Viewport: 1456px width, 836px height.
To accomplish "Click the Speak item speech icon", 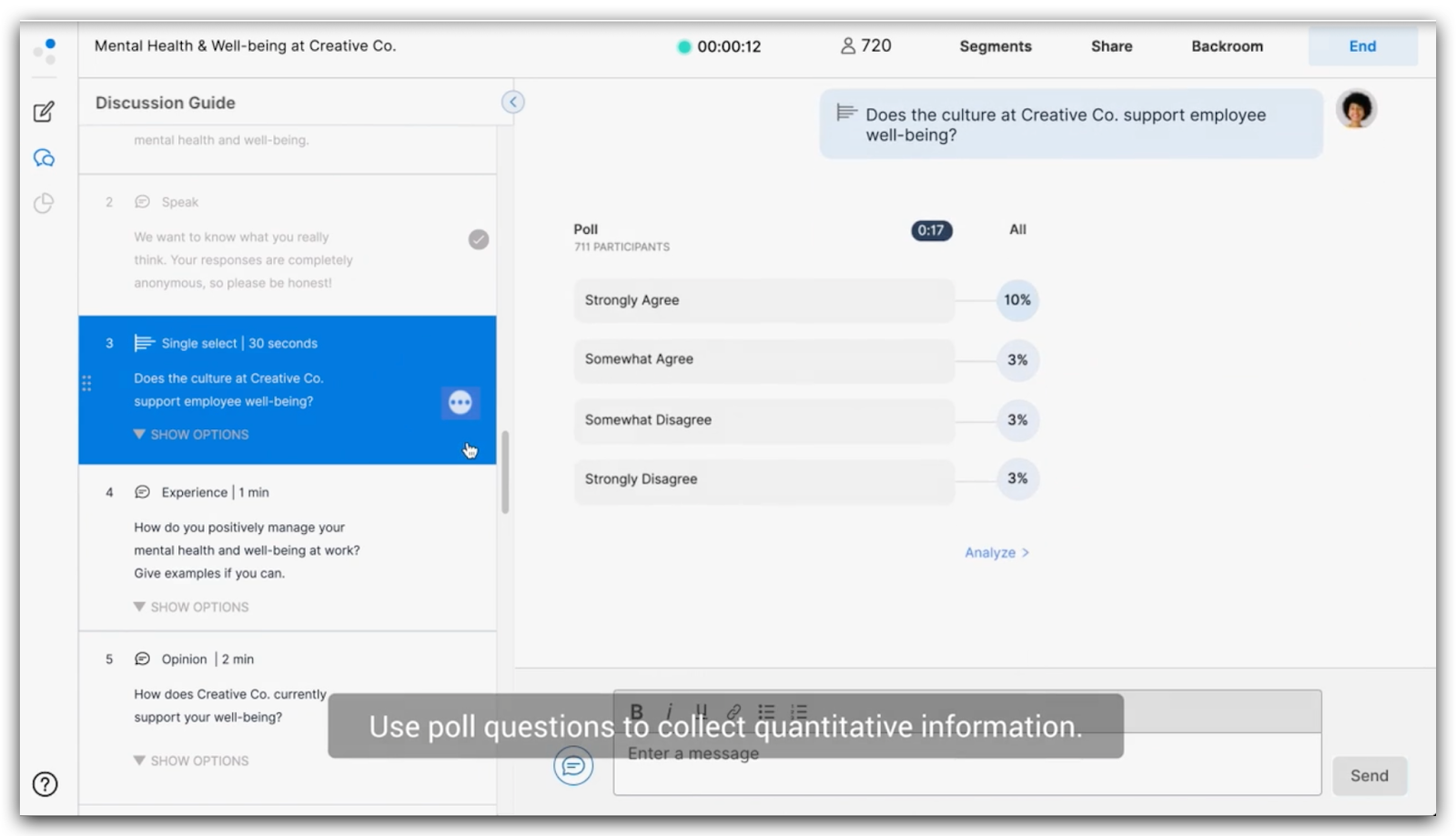I will [142, 202].
